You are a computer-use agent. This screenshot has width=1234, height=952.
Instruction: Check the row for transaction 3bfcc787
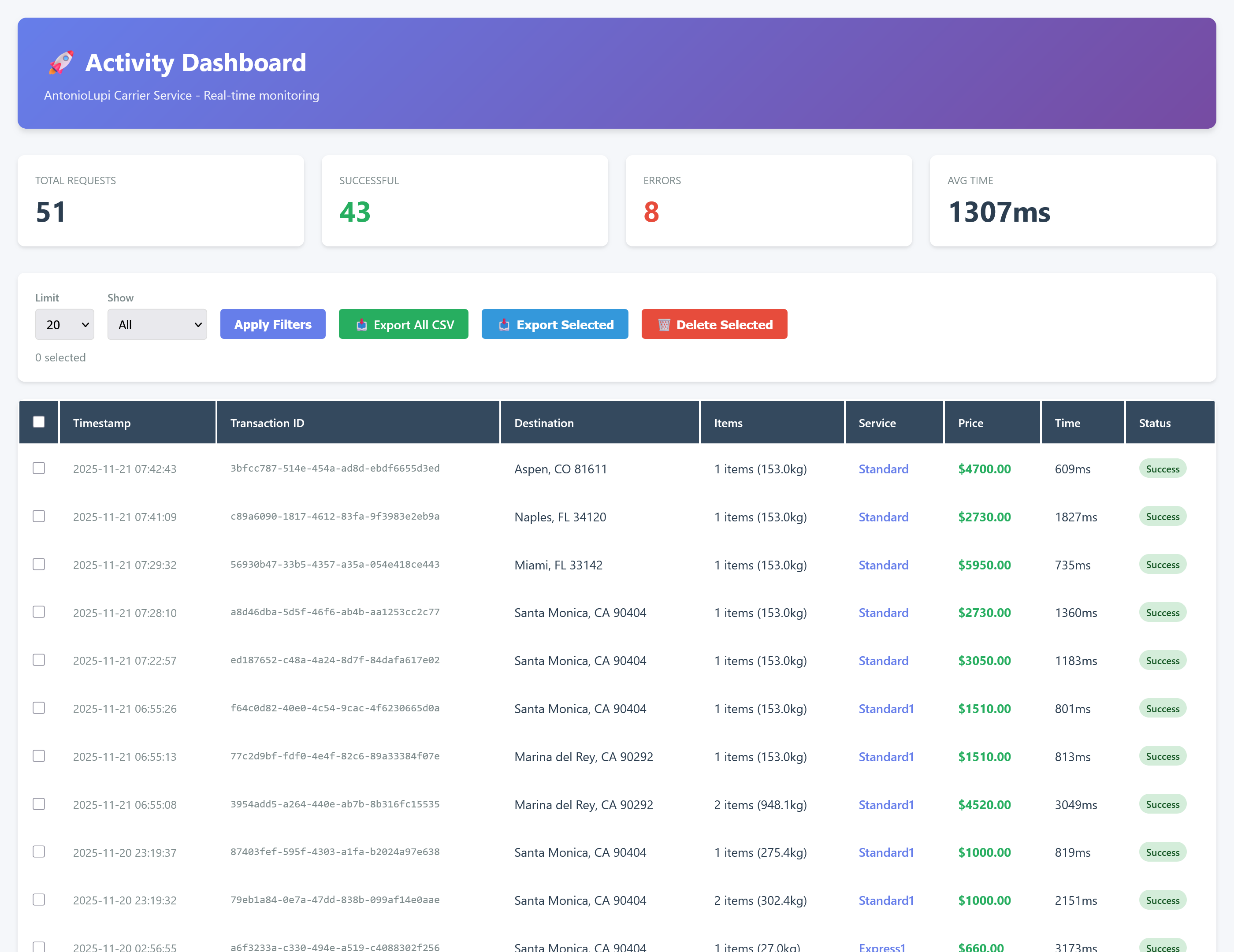click(x=38, y=468)
